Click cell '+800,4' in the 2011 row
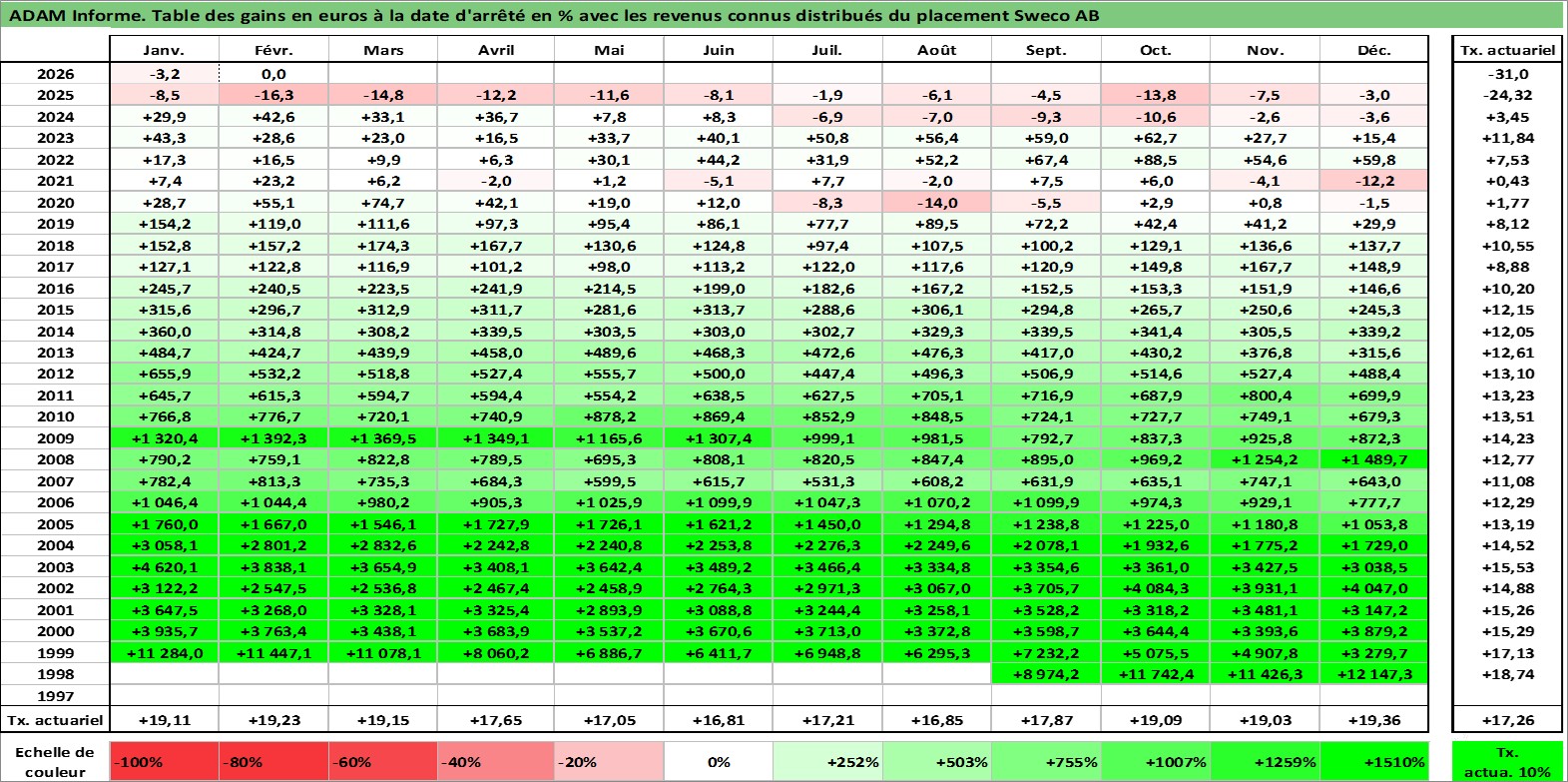The image size is (1568, 782). [1265, 395]
